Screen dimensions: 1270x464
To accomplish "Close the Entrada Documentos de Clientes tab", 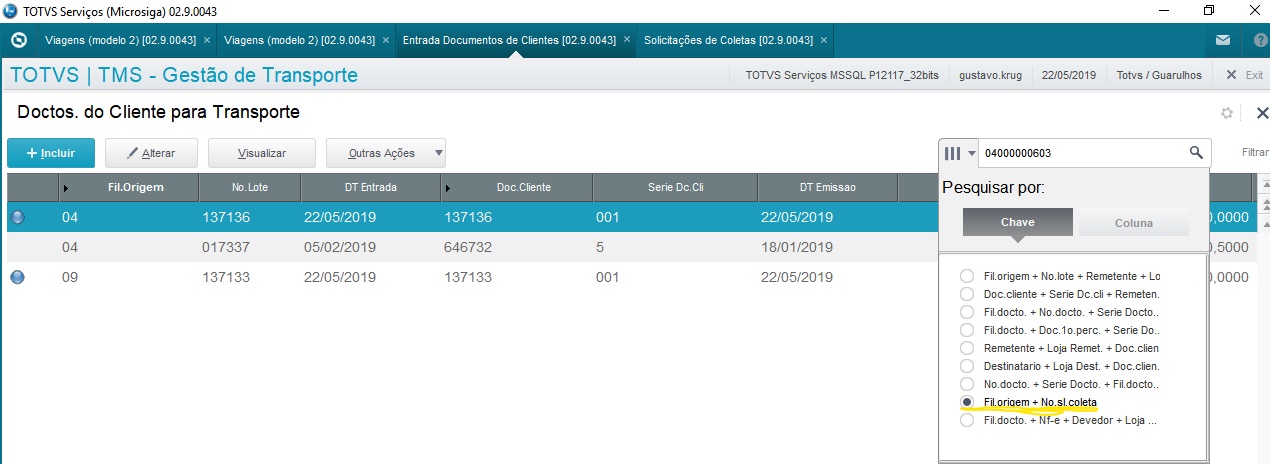I will (x=627, y=41).
